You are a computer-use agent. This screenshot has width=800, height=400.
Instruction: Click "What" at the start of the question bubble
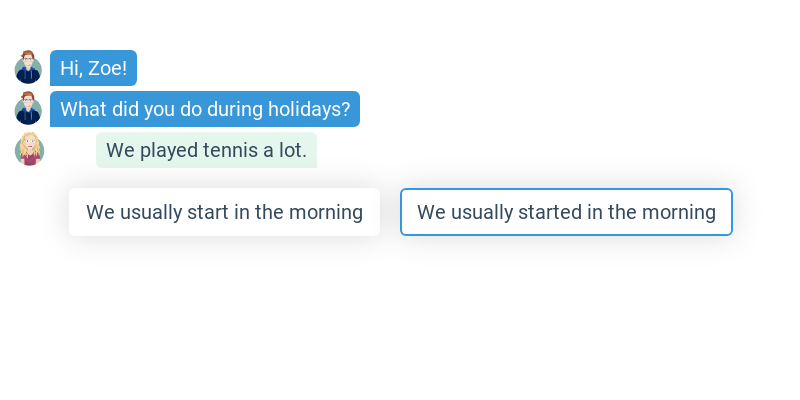coord(81,109)
